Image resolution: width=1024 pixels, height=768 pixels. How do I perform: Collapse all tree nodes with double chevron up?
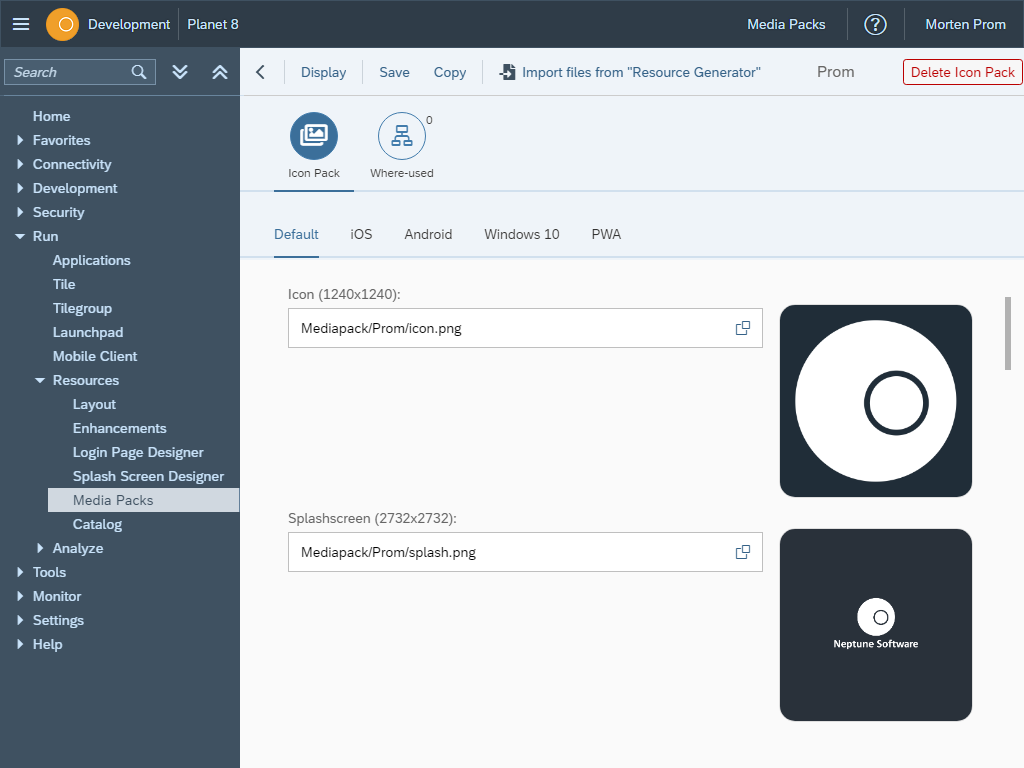click(220, 72)
